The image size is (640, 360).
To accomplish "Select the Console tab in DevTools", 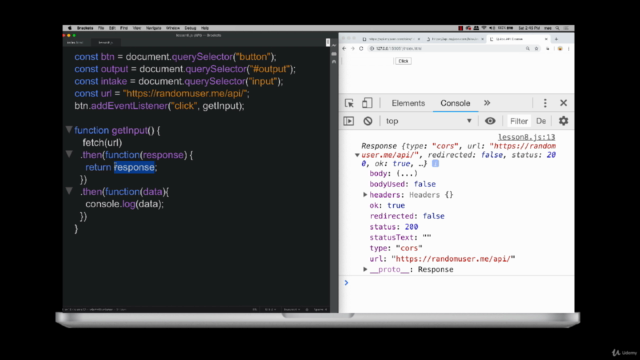I will [x=455, y=103].
